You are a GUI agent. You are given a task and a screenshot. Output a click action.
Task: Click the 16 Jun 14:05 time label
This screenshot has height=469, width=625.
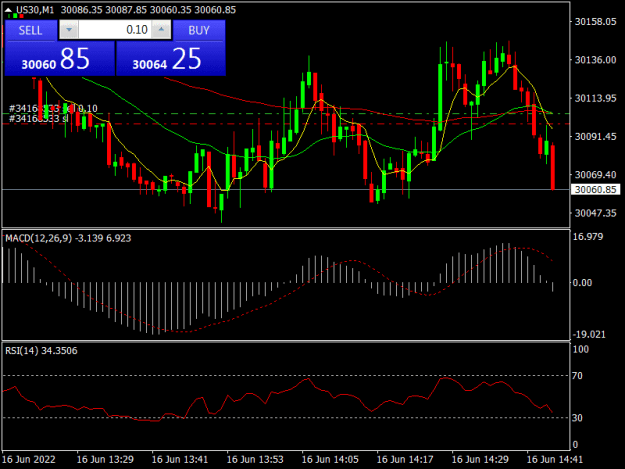click(330, 459)
